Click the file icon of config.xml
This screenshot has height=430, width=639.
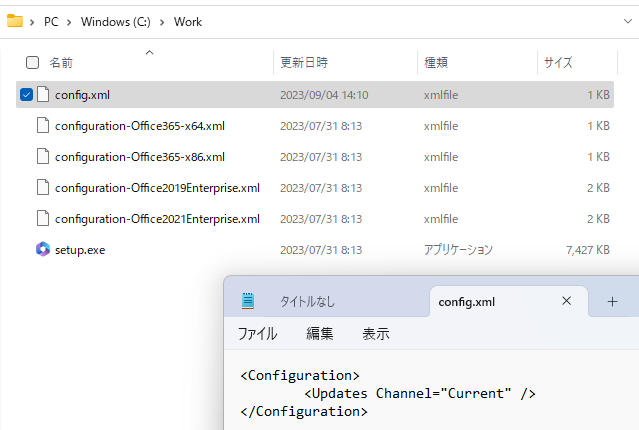pos(43,95)
